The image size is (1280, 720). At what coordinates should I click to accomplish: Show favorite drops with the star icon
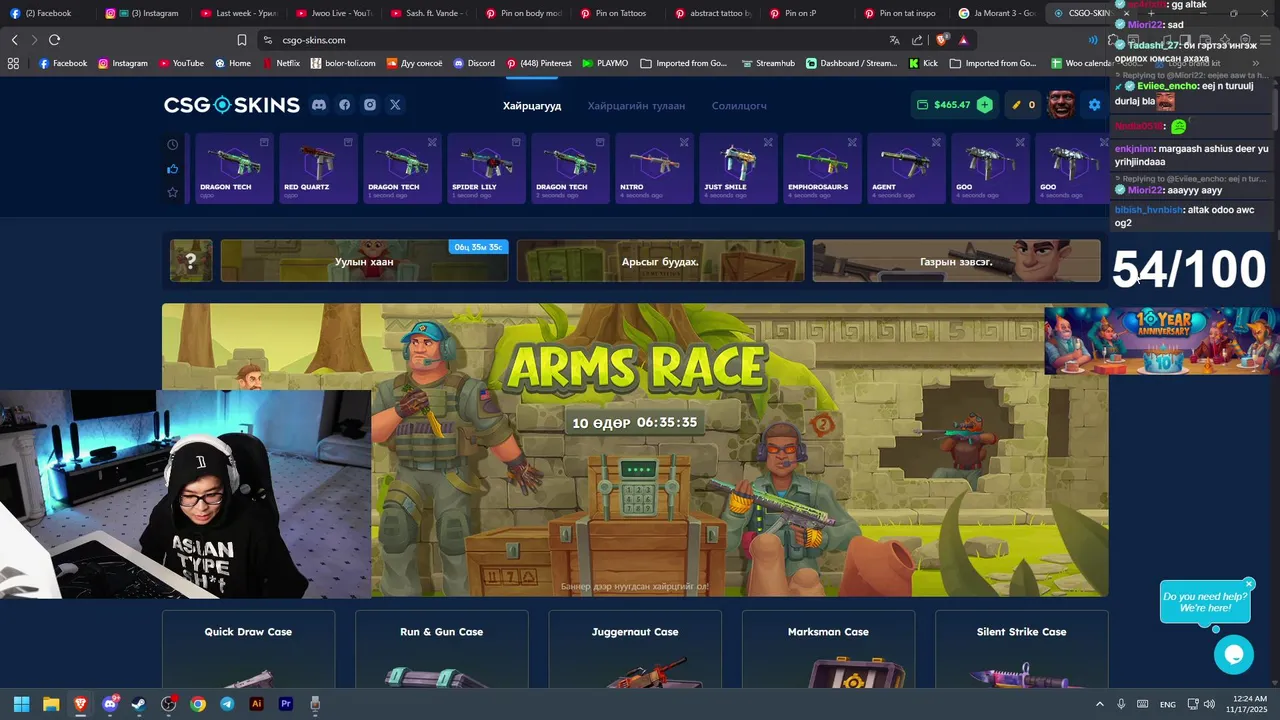[x=172, y=192]
